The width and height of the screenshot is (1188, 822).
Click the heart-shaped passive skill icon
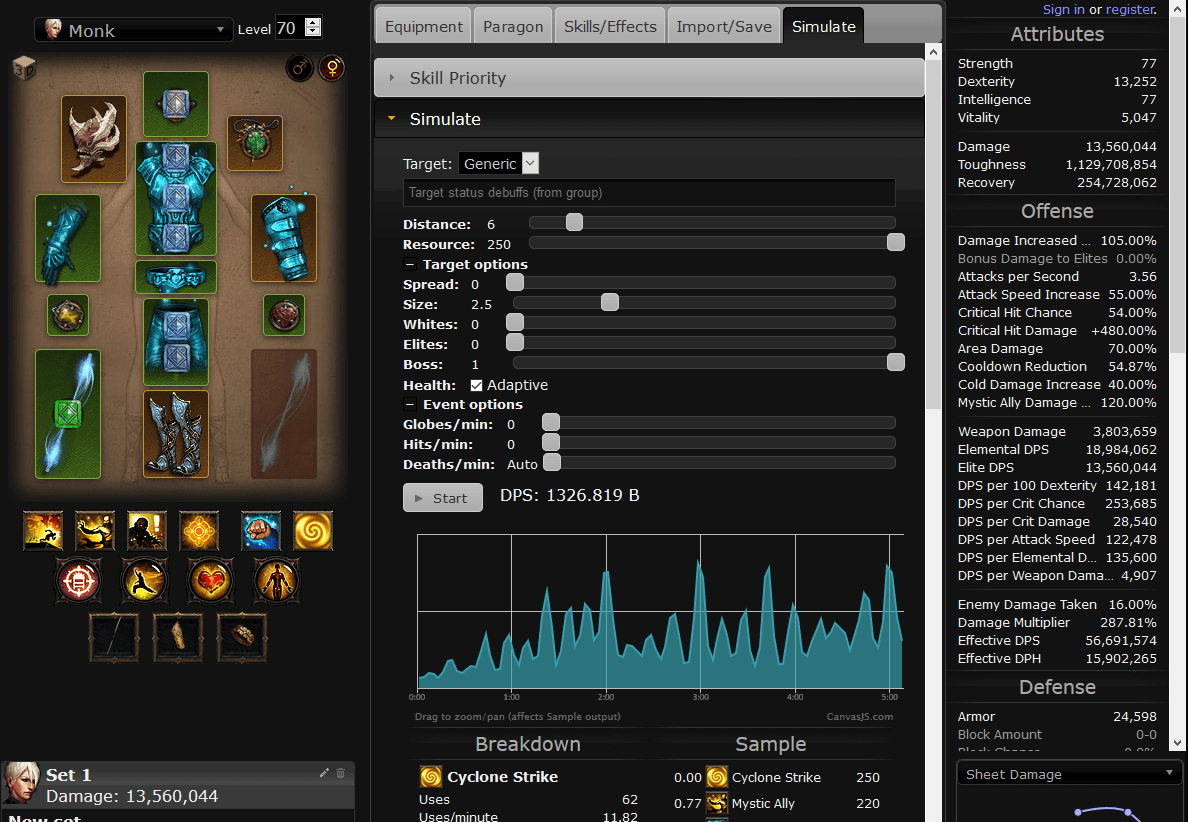click(x=209, y=580)
